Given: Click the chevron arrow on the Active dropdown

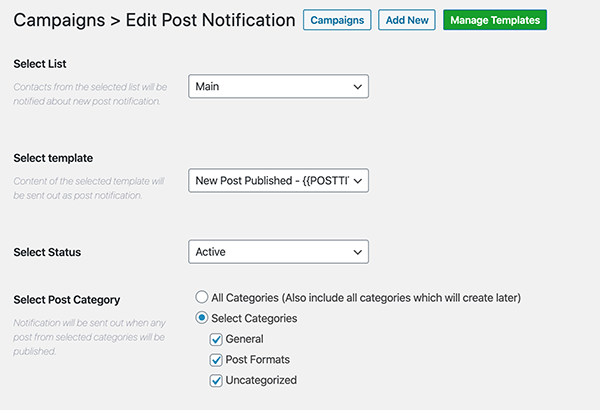Looking at the screenshot, I should [x=358, y=252].
